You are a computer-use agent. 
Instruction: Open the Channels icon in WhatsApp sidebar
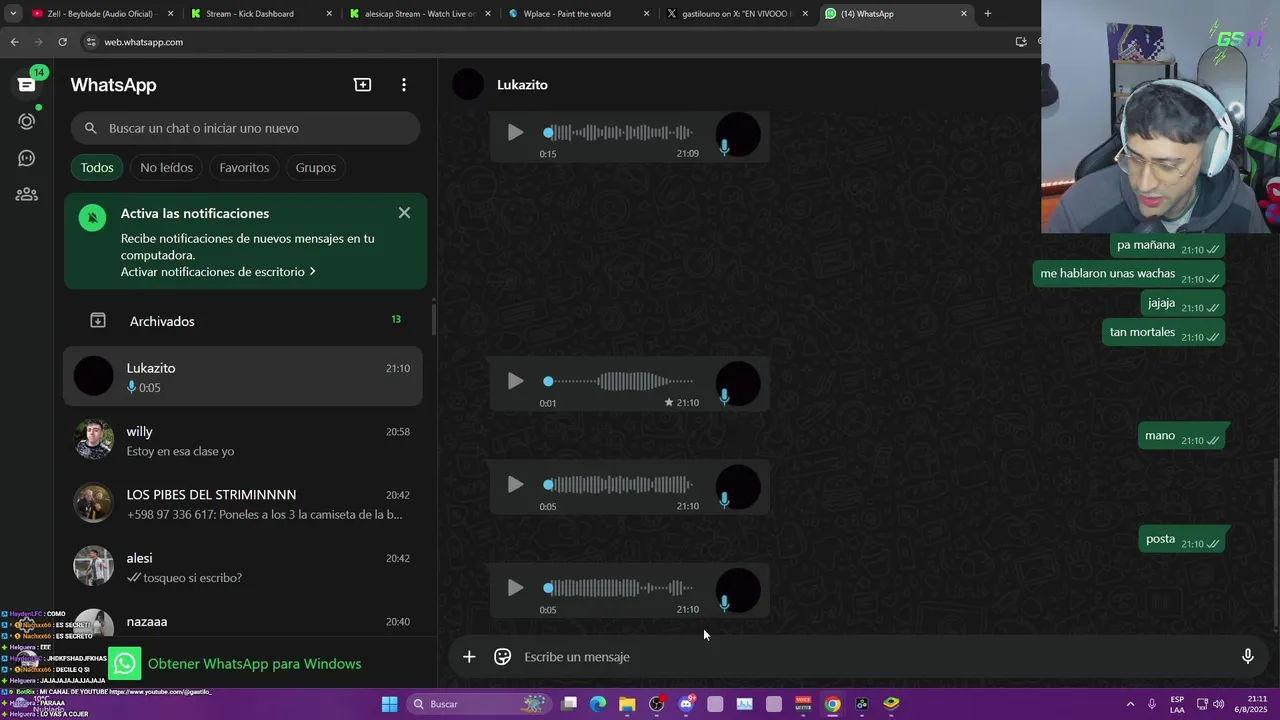coord(27,158)
